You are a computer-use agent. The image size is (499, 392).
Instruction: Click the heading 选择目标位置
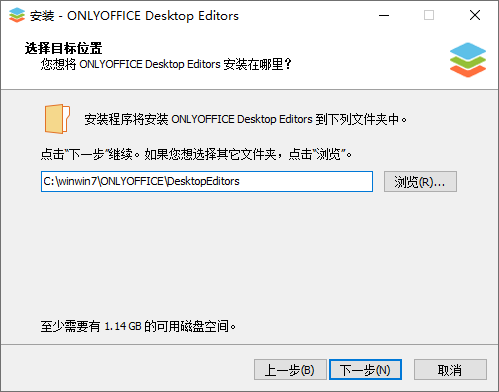click(x=63, y=48)
